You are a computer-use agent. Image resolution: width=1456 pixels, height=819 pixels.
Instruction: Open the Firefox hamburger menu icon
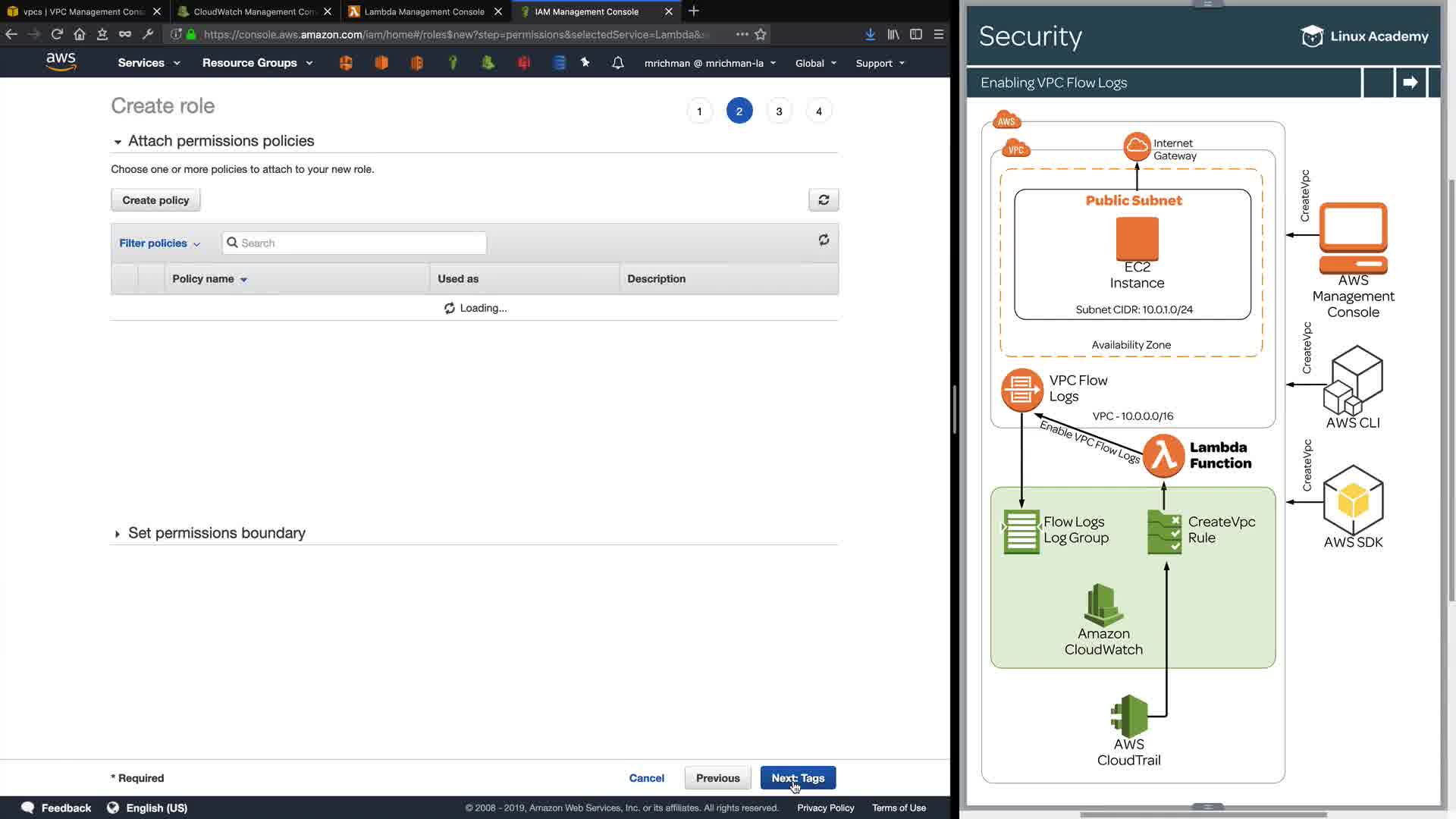click(x=939, y=34)
